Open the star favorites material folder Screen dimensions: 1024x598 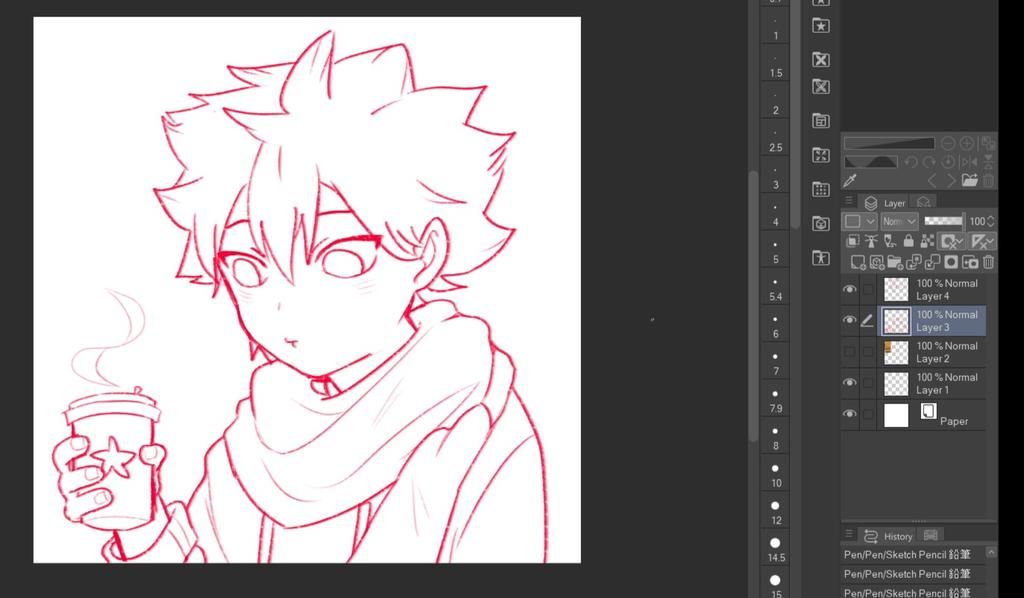click(x=821, y=25)
